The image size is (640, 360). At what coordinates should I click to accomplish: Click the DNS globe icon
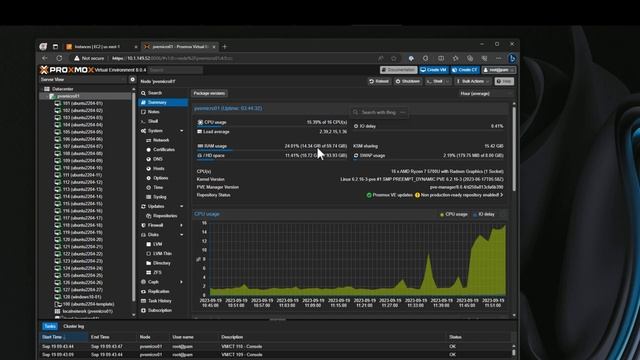coord(149,159)
